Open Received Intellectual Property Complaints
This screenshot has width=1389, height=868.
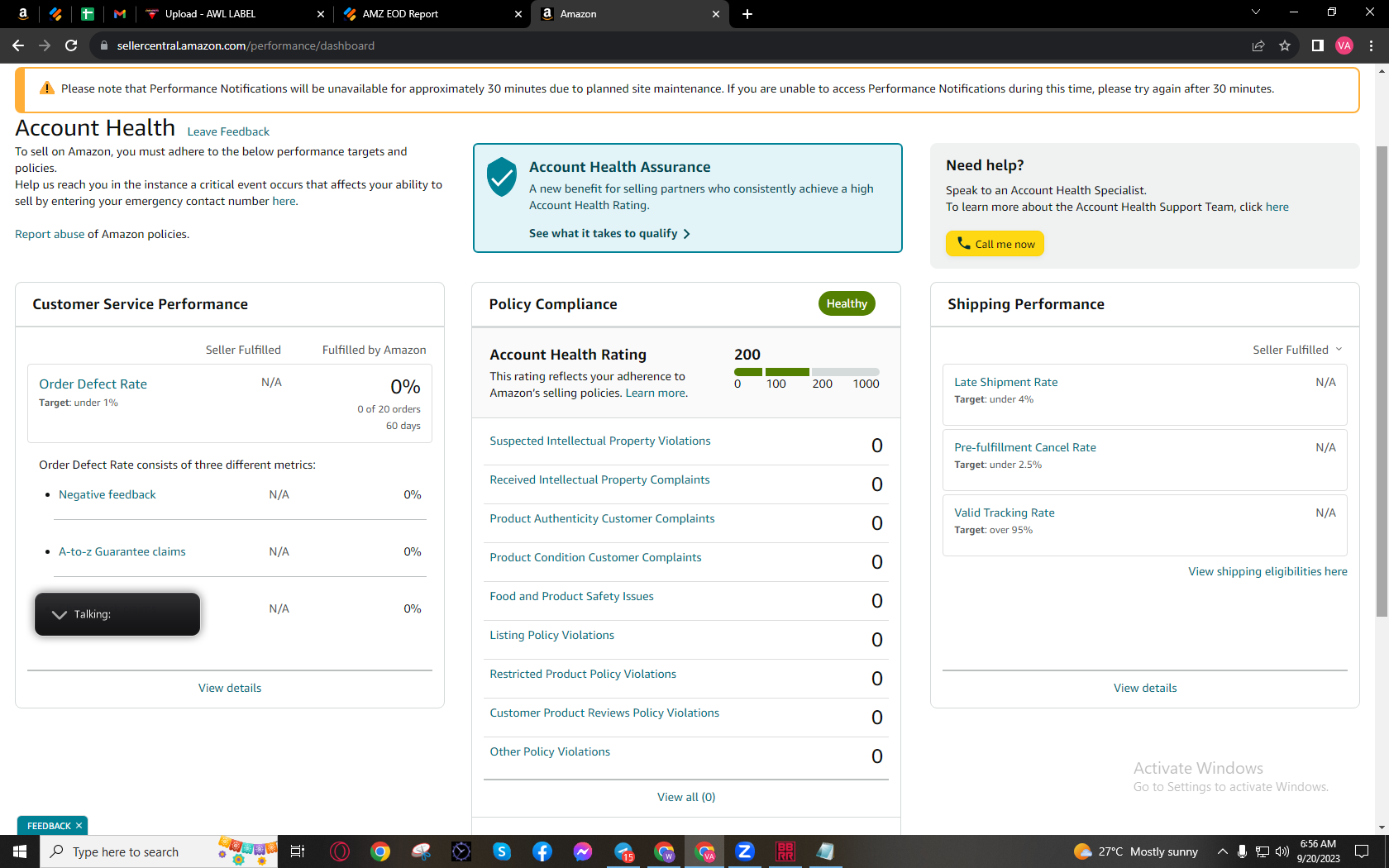click(x=599, y=479)
